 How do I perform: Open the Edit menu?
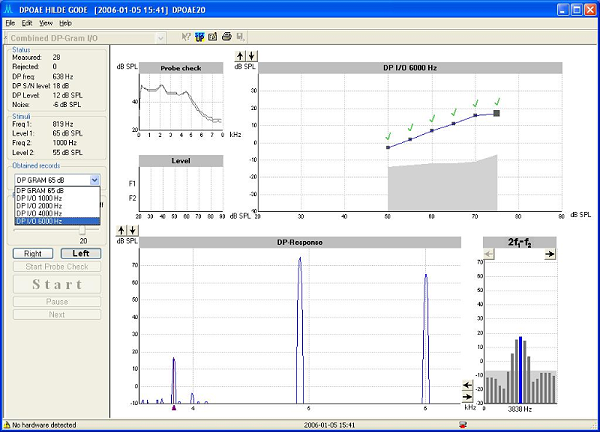coord(27,22)
